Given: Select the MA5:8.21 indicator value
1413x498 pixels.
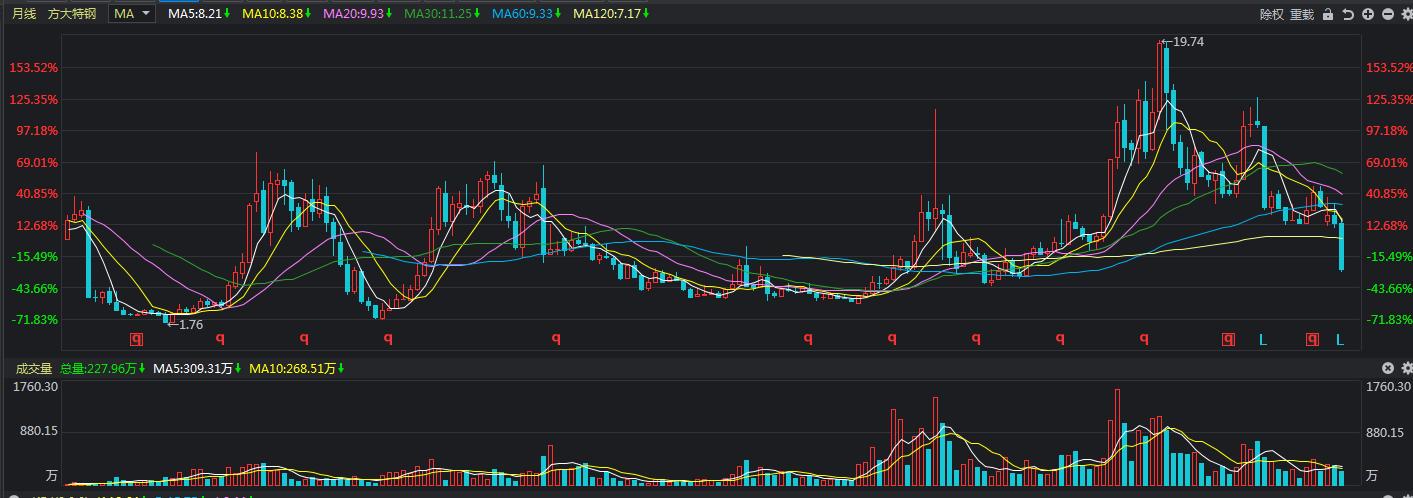Looking at the screenshot, I should tap(199, 14).
